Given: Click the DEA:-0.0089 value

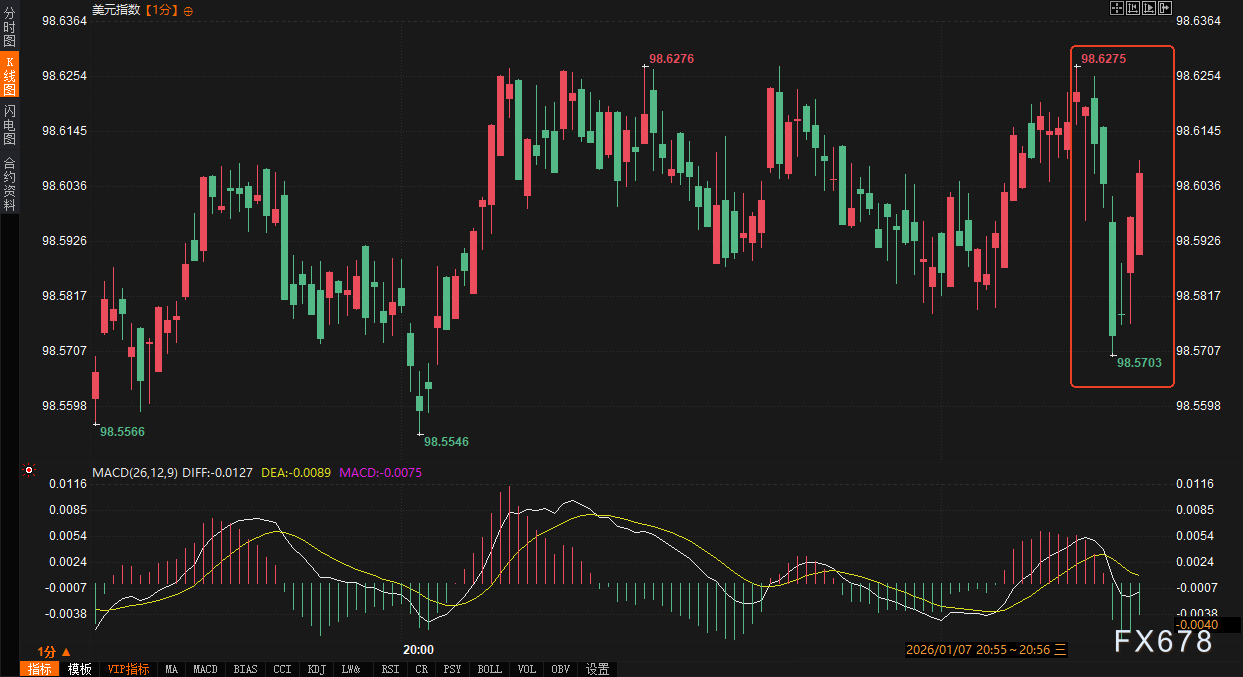Looking at the screenshot, I should [x=295, y=472].
